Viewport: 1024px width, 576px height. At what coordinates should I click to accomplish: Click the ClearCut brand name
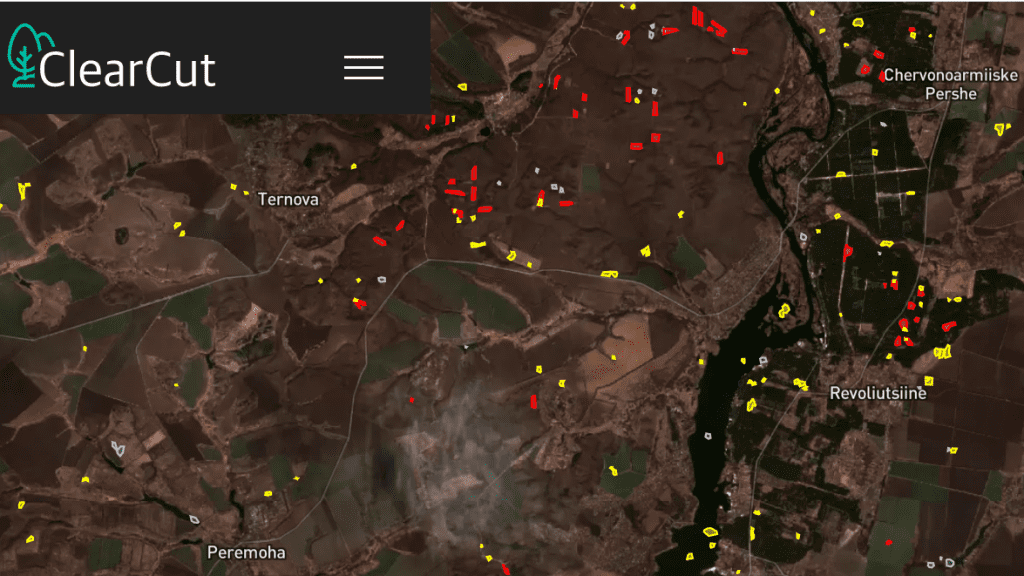click(127, 69)
